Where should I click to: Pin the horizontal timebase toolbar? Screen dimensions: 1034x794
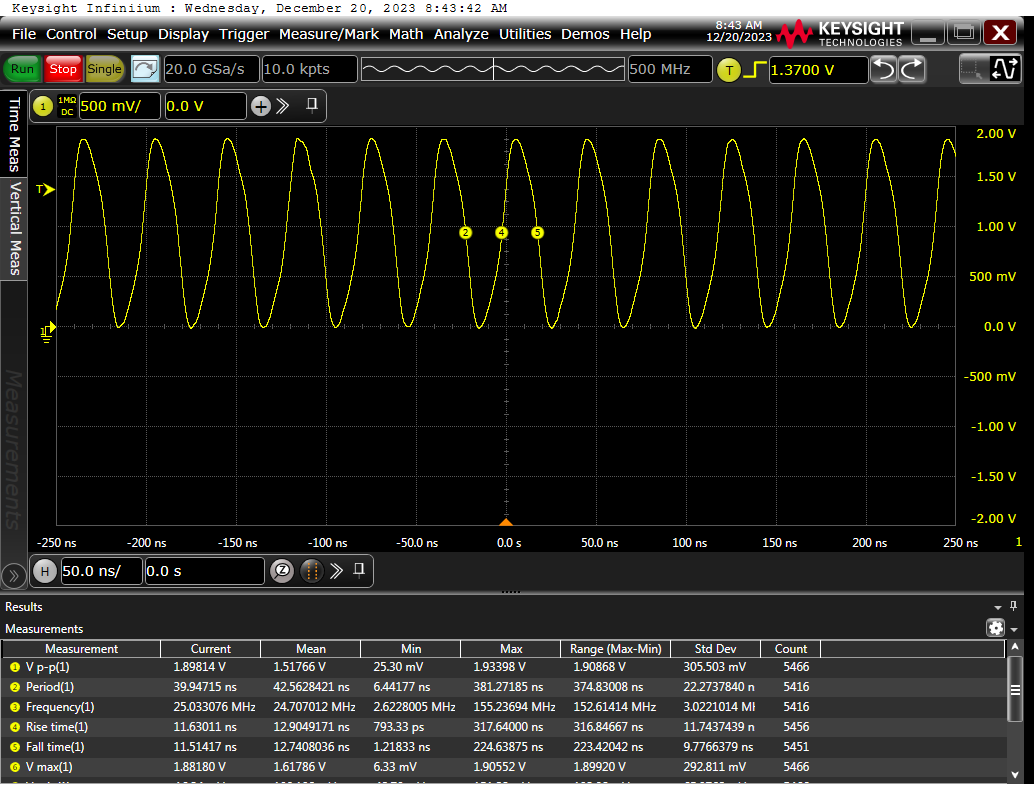[x=359, y=570]
